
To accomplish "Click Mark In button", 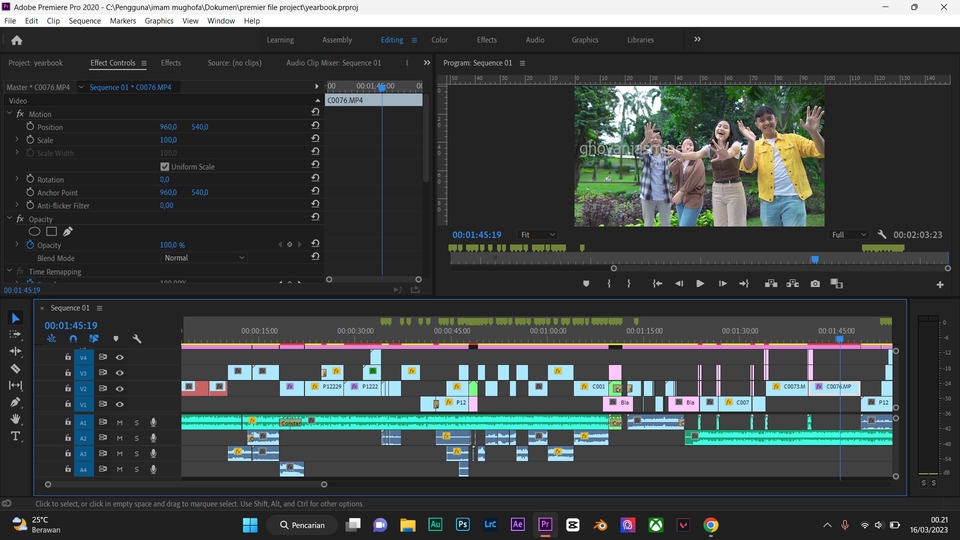I will 609,283.
